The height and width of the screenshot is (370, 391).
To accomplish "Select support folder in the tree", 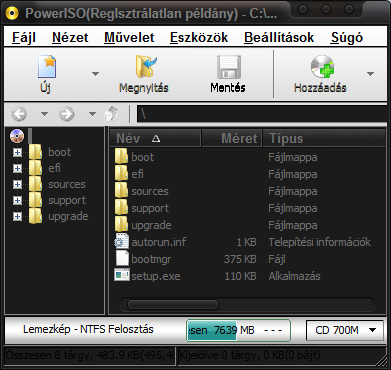I will click(x=67, y=200).
